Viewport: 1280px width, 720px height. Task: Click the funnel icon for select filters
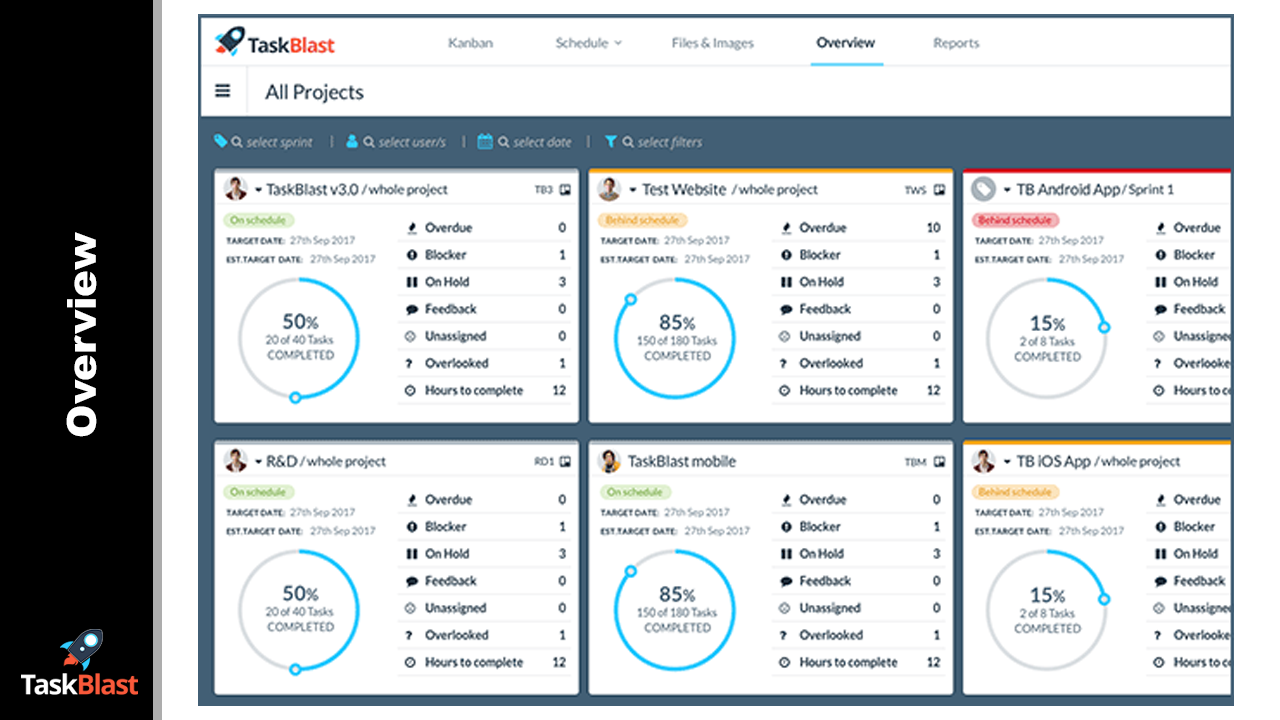610,142
